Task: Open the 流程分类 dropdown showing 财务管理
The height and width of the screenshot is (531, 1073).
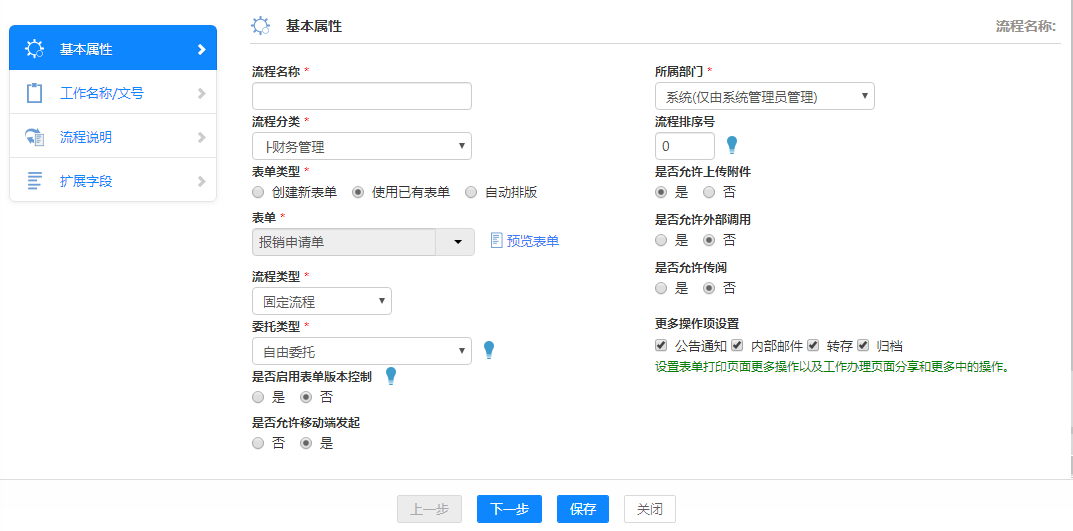Action: click(x=361, y=147)
